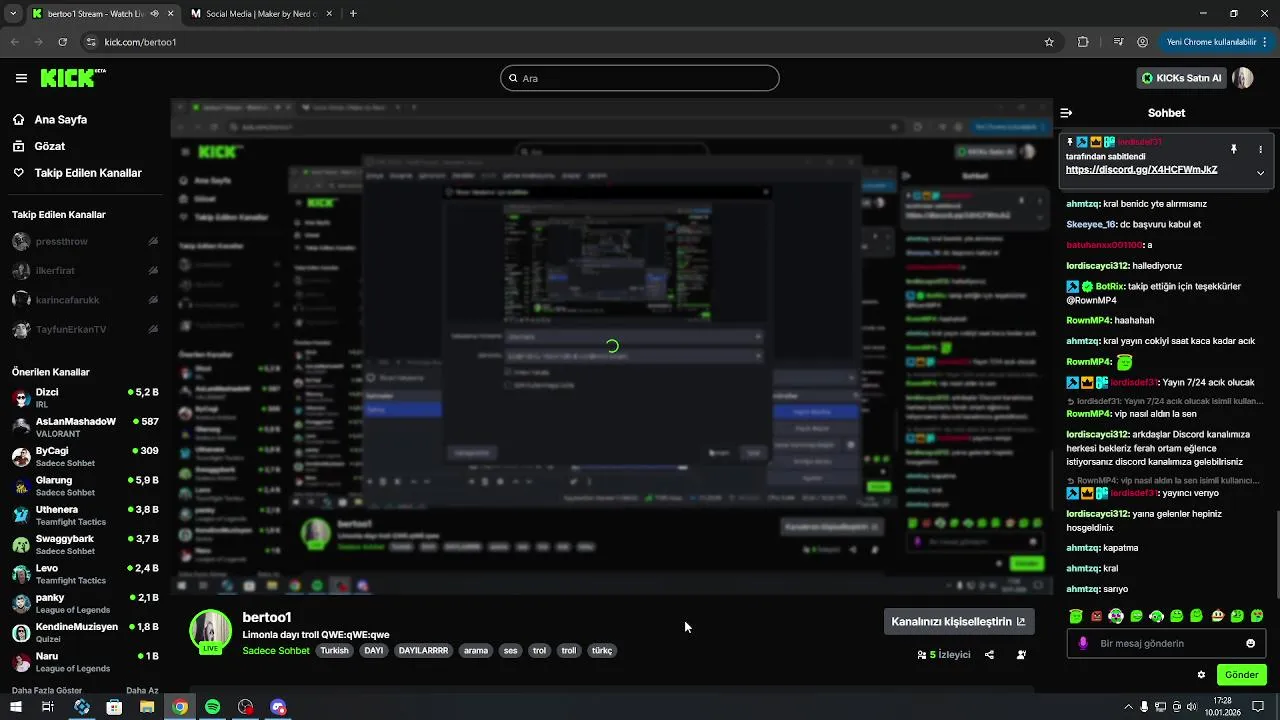Insert the last emote in quick bar
This screenshot has width=1280, height=720.
click(x=1257, y=616)
